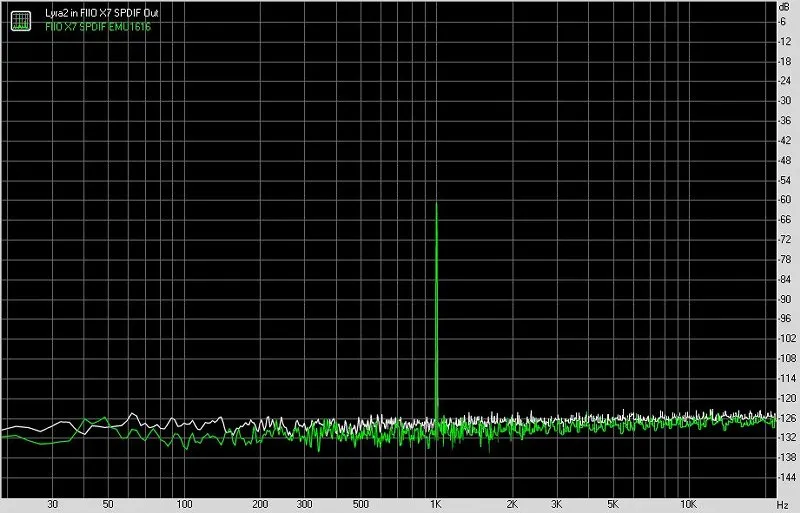Screen dimensions: 800x513
Task: Click the 30 frequency axis label
Action: (53, 504)
